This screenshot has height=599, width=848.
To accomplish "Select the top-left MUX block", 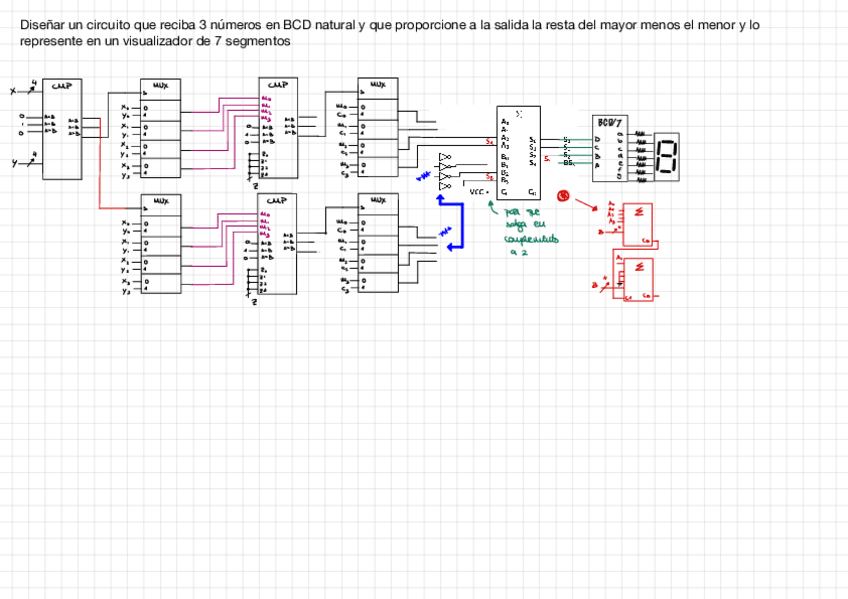I will point(161,131).
